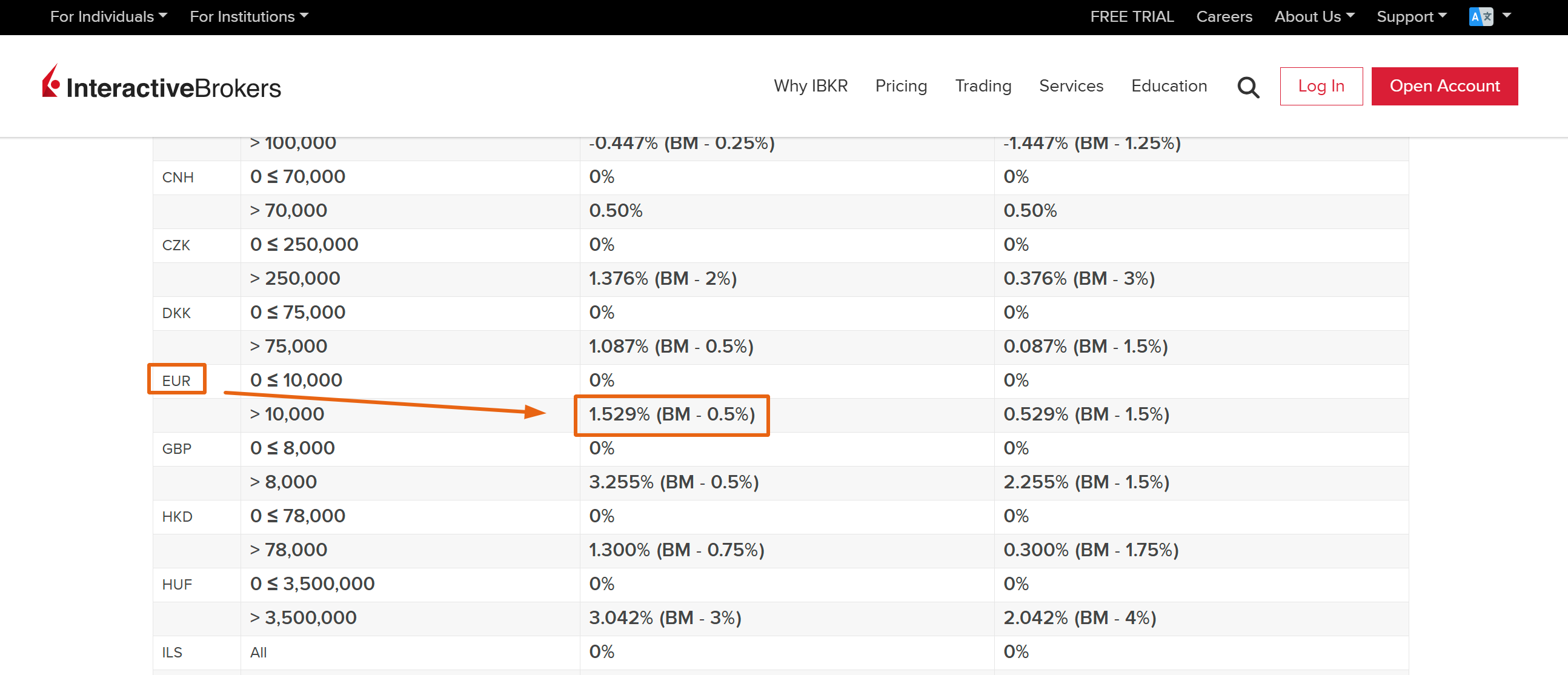Click the FREE TRIAL link
Screen dimensions: 1568x675
point(1132,16)
